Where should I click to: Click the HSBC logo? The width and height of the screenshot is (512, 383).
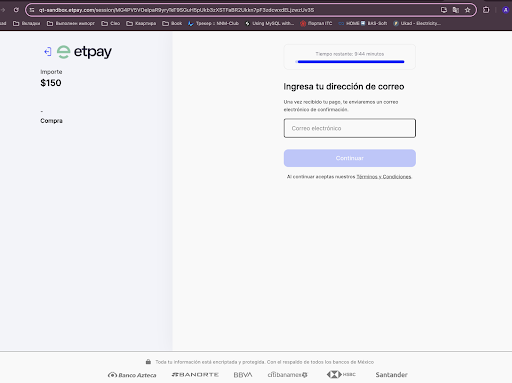click(341, 374)
